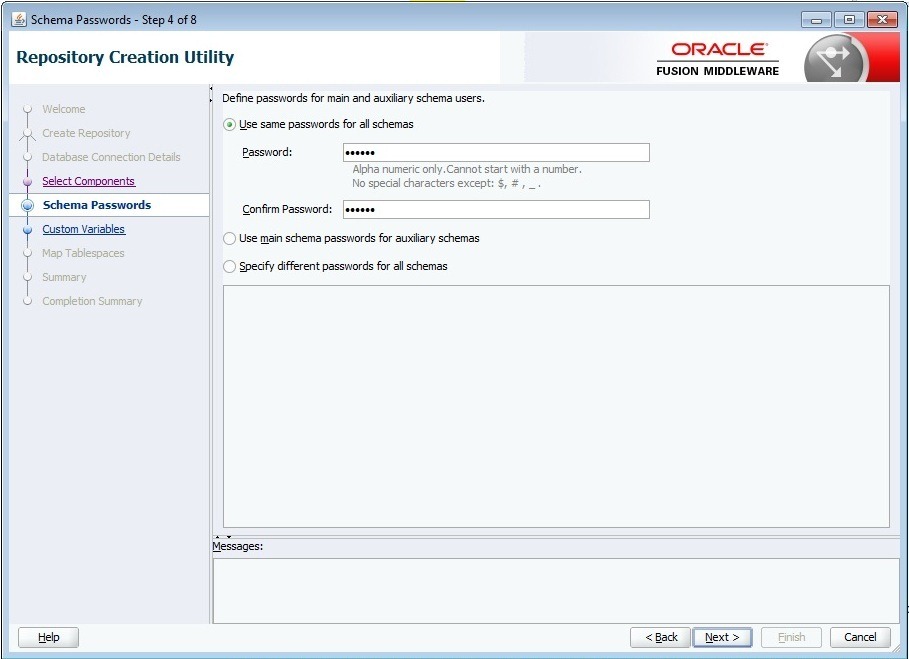The height and width of the screenshot is (659, 909).
Task: Click the Java icon in the title bar
Action: tap(18, 19)
